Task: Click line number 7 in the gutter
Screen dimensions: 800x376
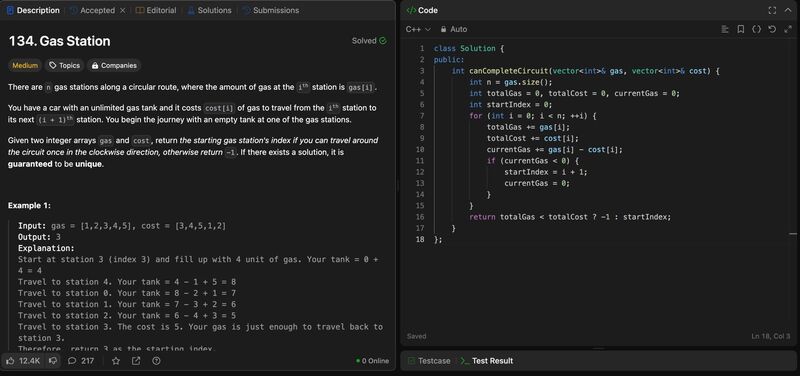Action: pos(422,116)
